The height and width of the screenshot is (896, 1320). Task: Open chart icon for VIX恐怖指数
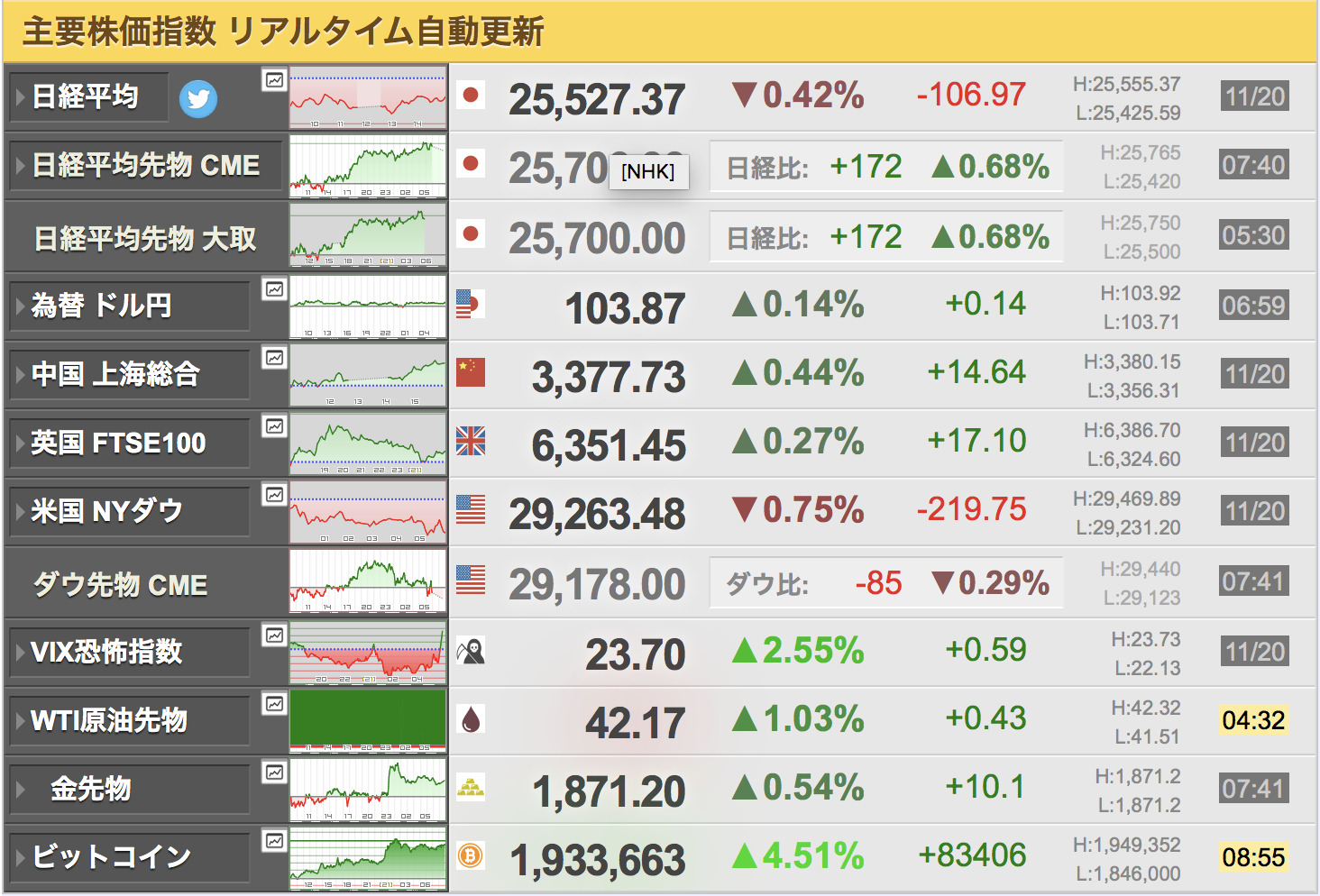pos(275,635)
